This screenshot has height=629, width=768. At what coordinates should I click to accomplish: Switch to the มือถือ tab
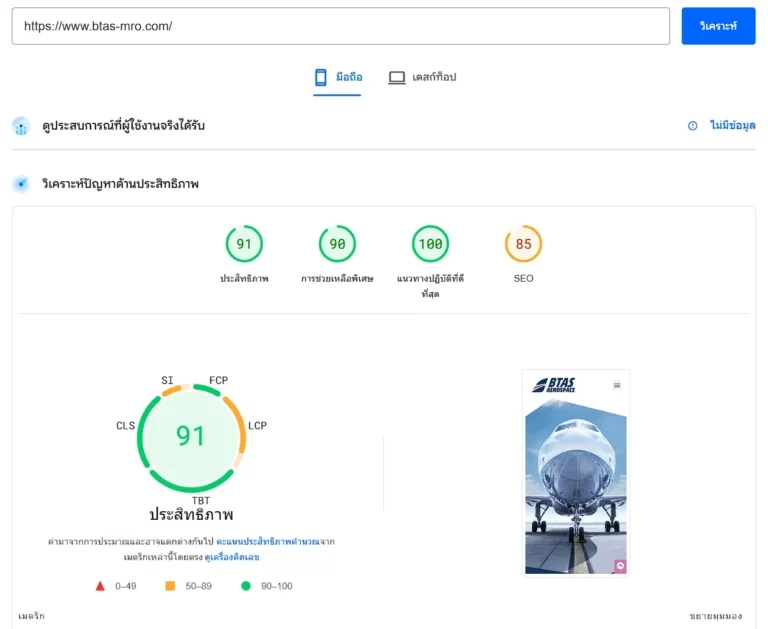click(x=337, y=77)
